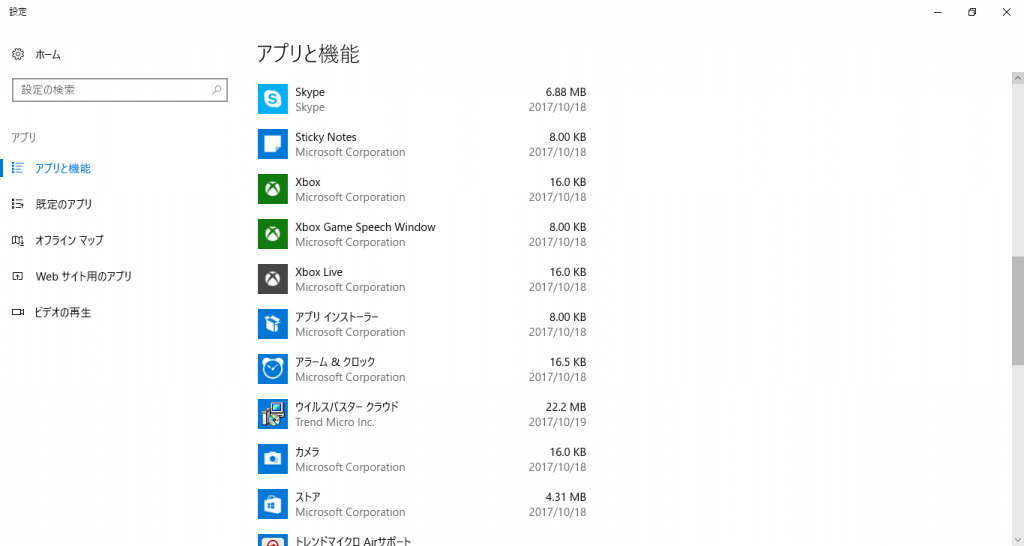Click the ウイルスバスター クラウド icon

pos(273,414)
